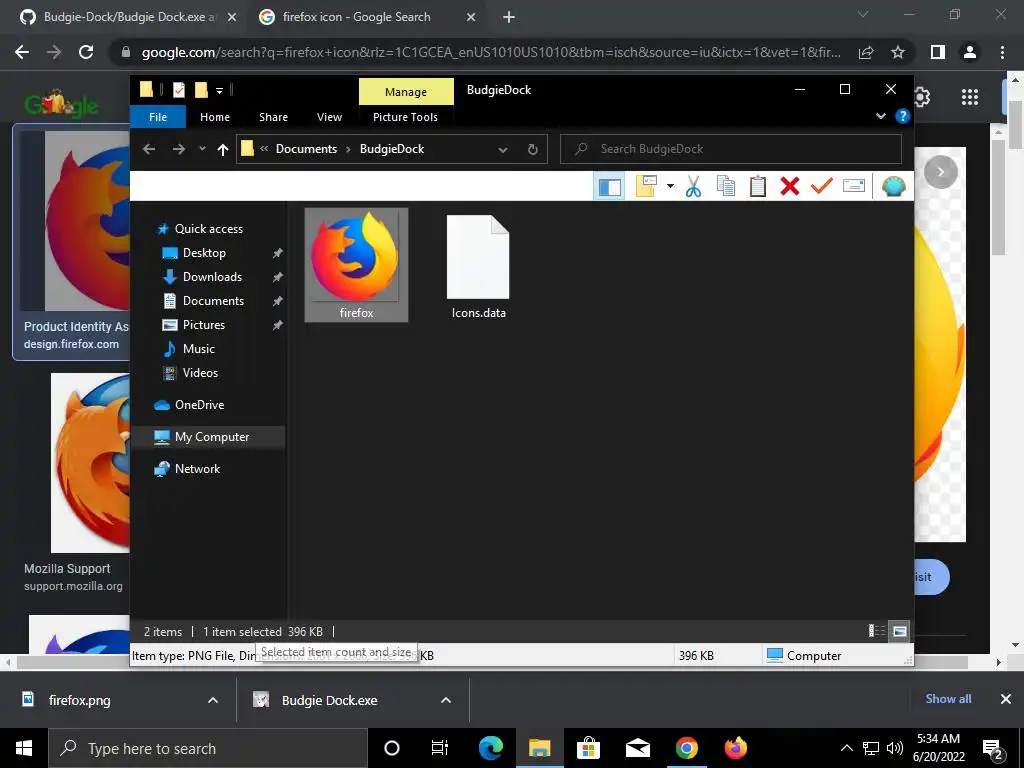Select Network in navigation pane
Viewport: 1024px width, 768px height.
[197, 469]
